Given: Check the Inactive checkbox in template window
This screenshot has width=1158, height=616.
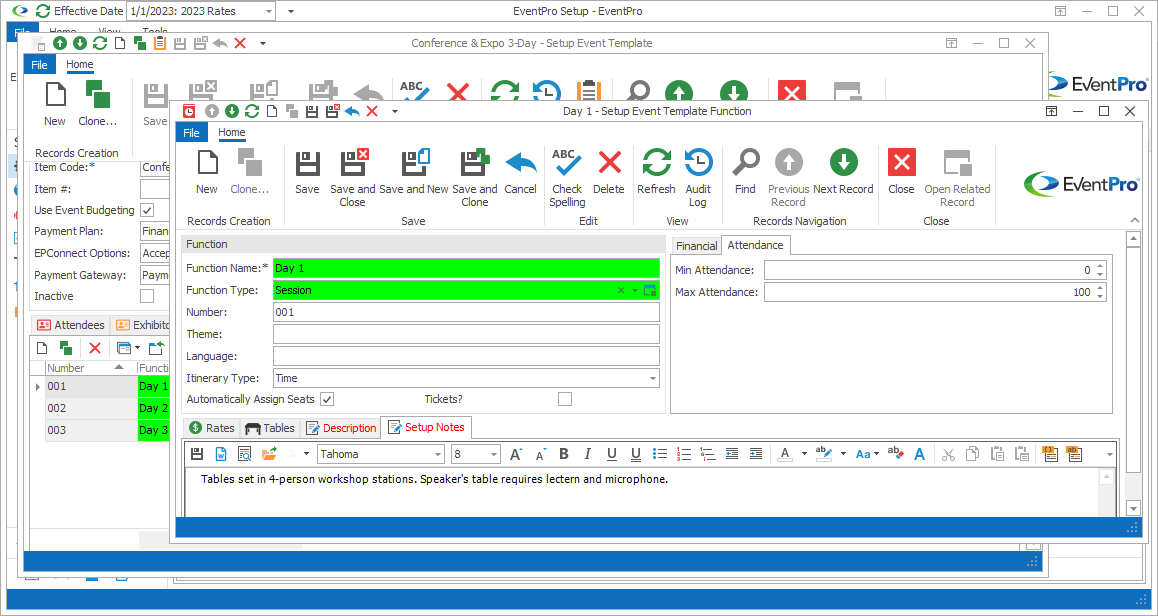Looking at the screenshot, I should pyautogui.click(x=147, y=296).
